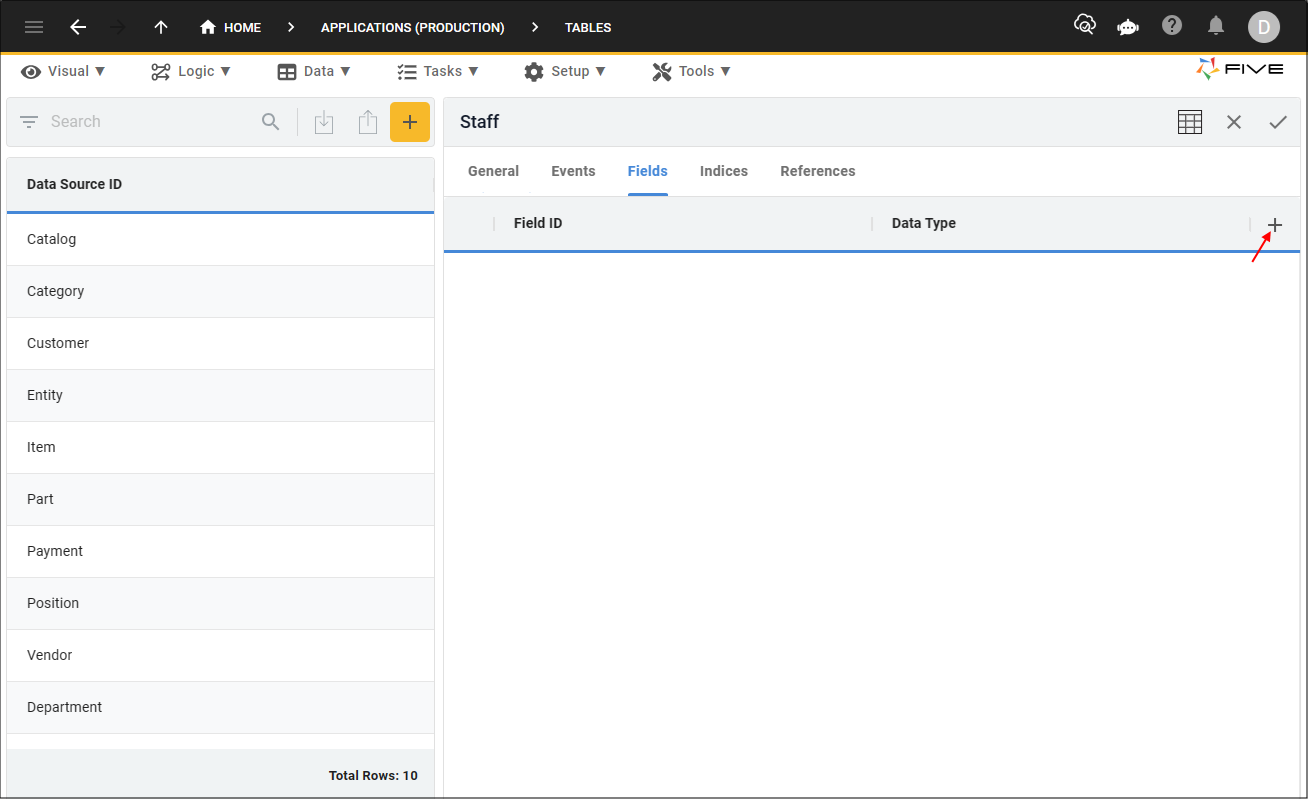1308x799 pixels.
Task: Open the Logic menu
Action: click(191, 71)
